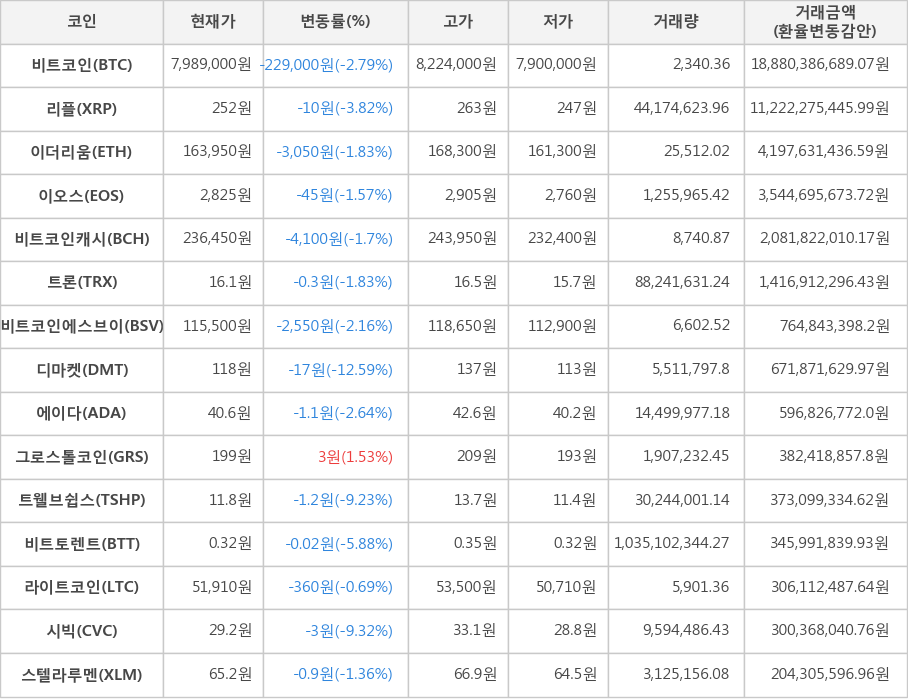The image size is (908, 700).
Task: Click 비트코인에스브이(BSV) coin name
Action: pos(82,326)
